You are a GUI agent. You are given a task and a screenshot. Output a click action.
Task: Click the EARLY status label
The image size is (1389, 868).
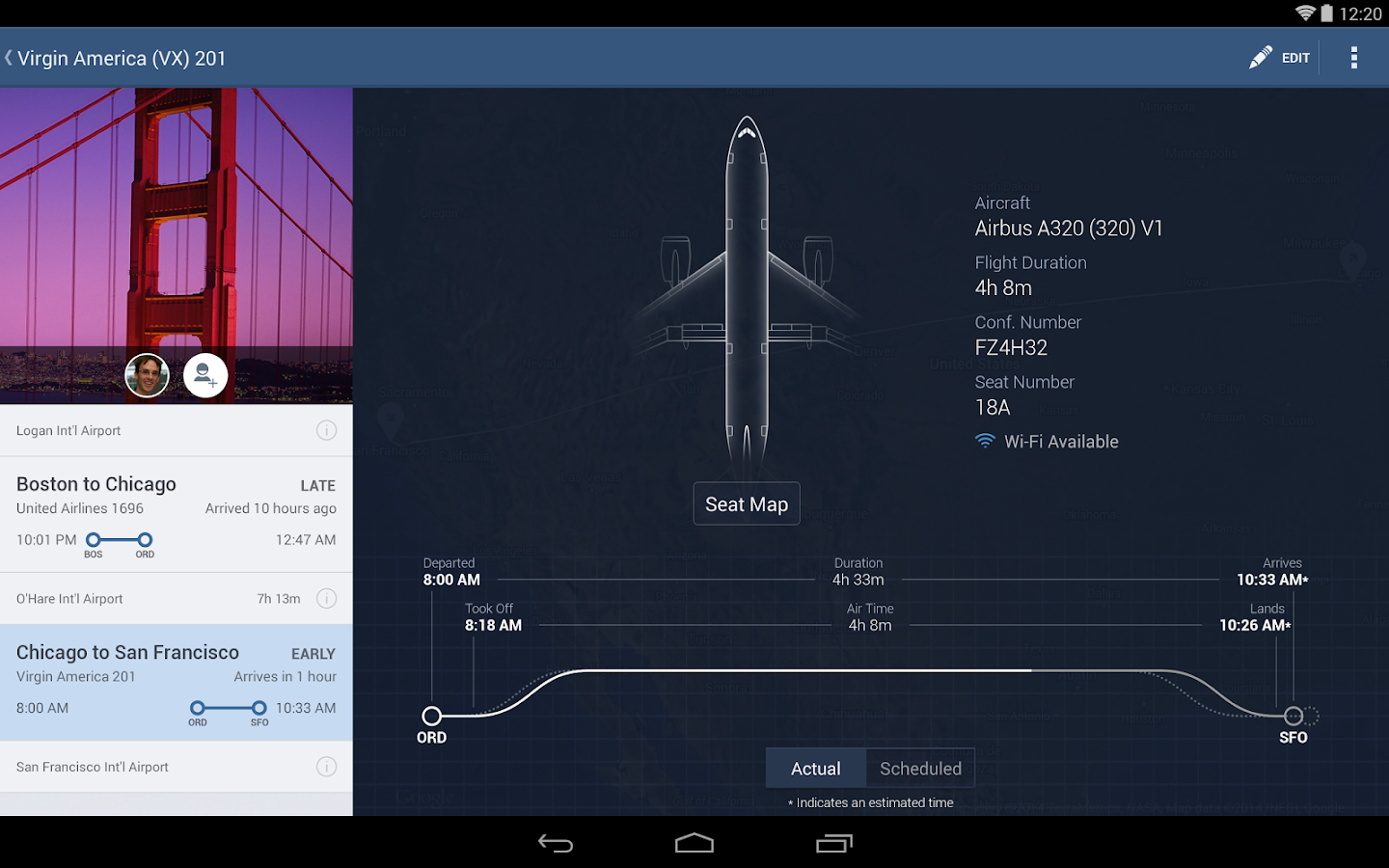(313, 654)
